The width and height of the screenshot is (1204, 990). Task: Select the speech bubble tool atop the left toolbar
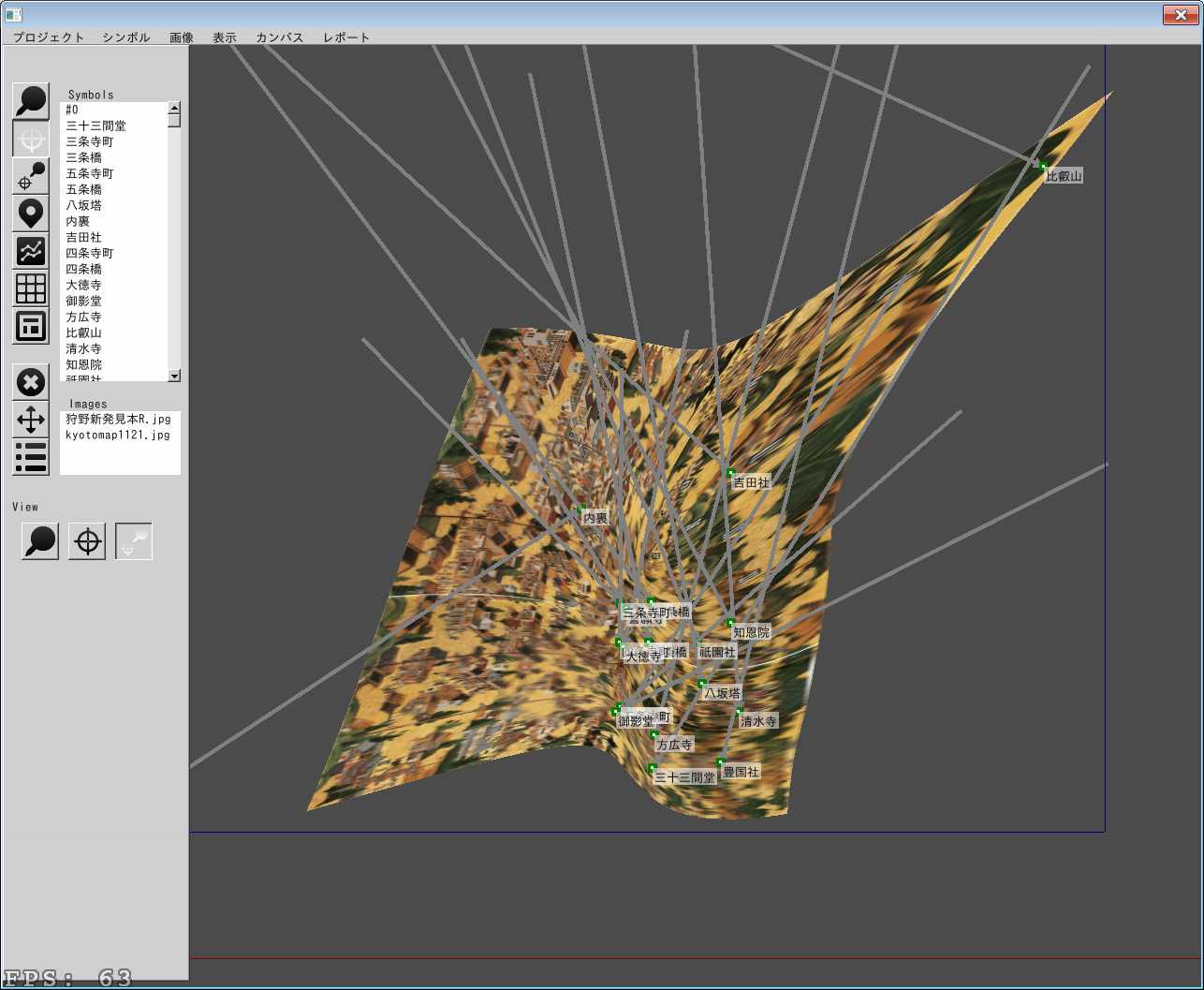tap(31, 101)
